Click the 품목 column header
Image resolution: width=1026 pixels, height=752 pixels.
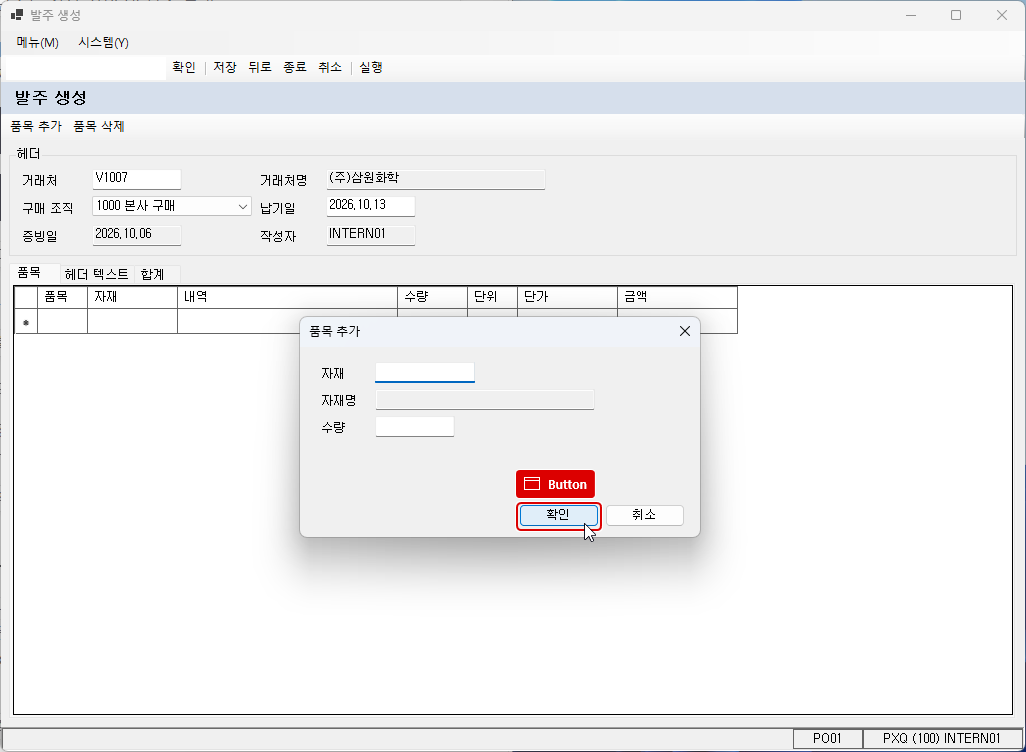pyautogui.click(x=62, y=297)
